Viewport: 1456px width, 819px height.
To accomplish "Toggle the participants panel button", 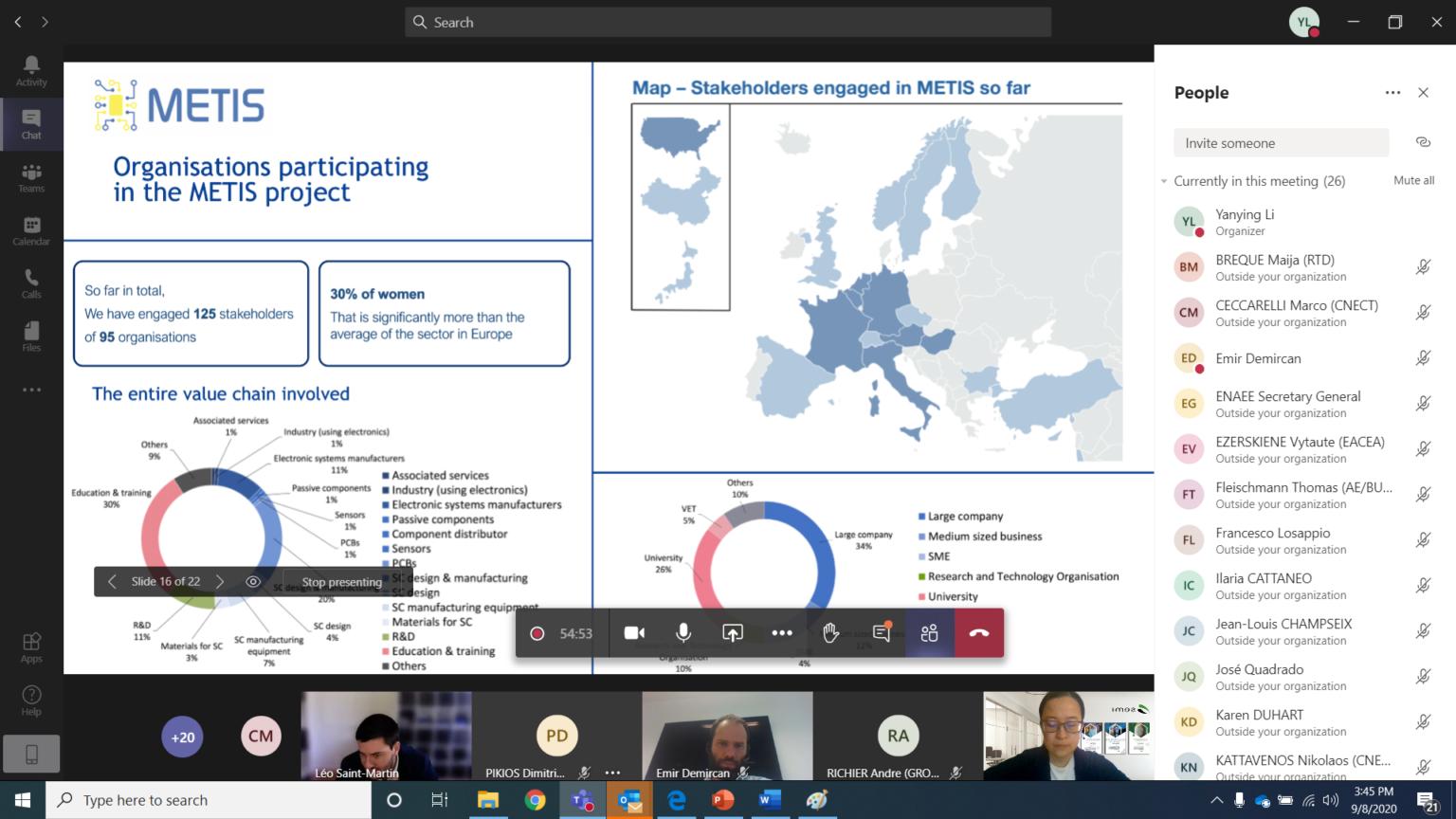I will 930,633.
